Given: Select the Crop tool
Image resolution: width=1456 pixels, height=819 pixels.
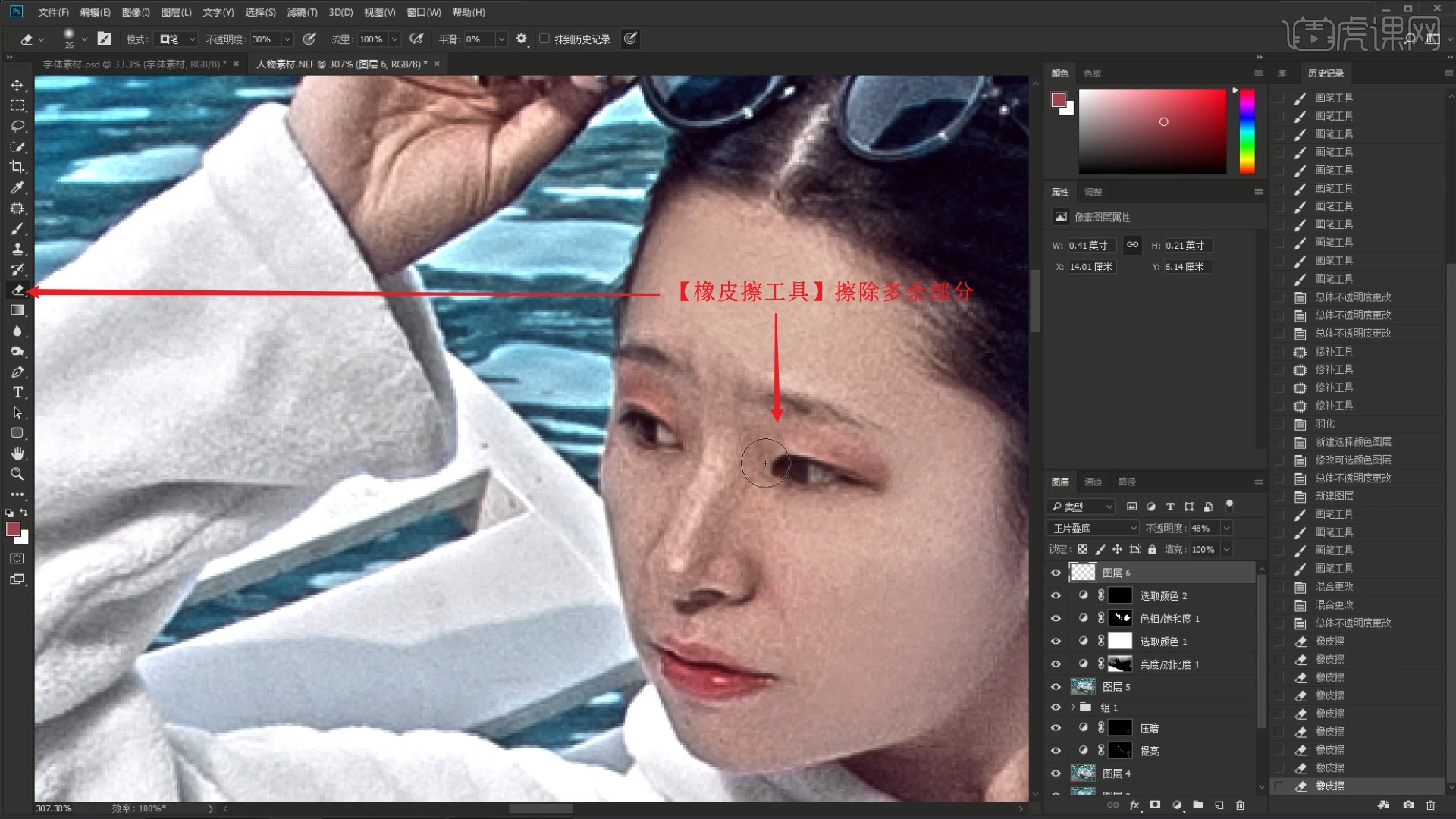Looking at the screenshot, I should 17,167.
